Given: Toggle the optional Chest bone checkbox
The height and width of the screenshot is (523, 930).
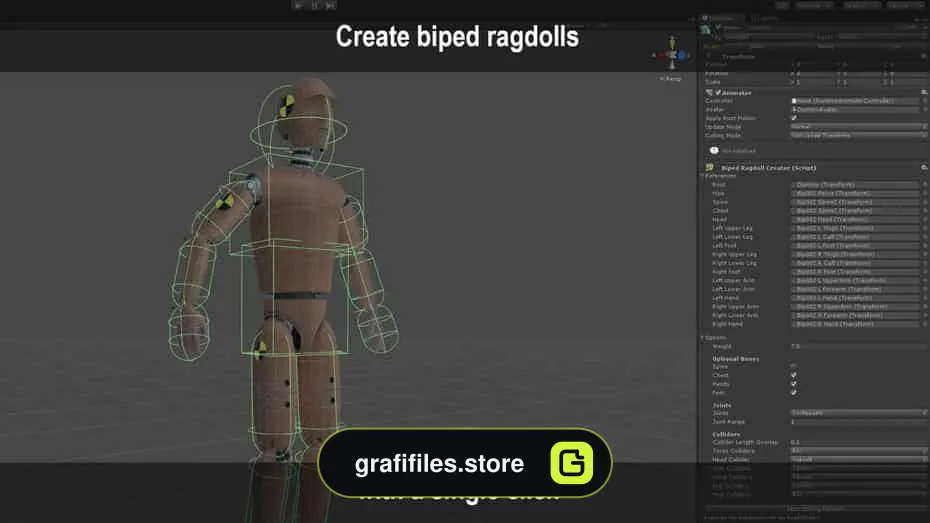Looking at the screenshot, I should pos(794,375).
